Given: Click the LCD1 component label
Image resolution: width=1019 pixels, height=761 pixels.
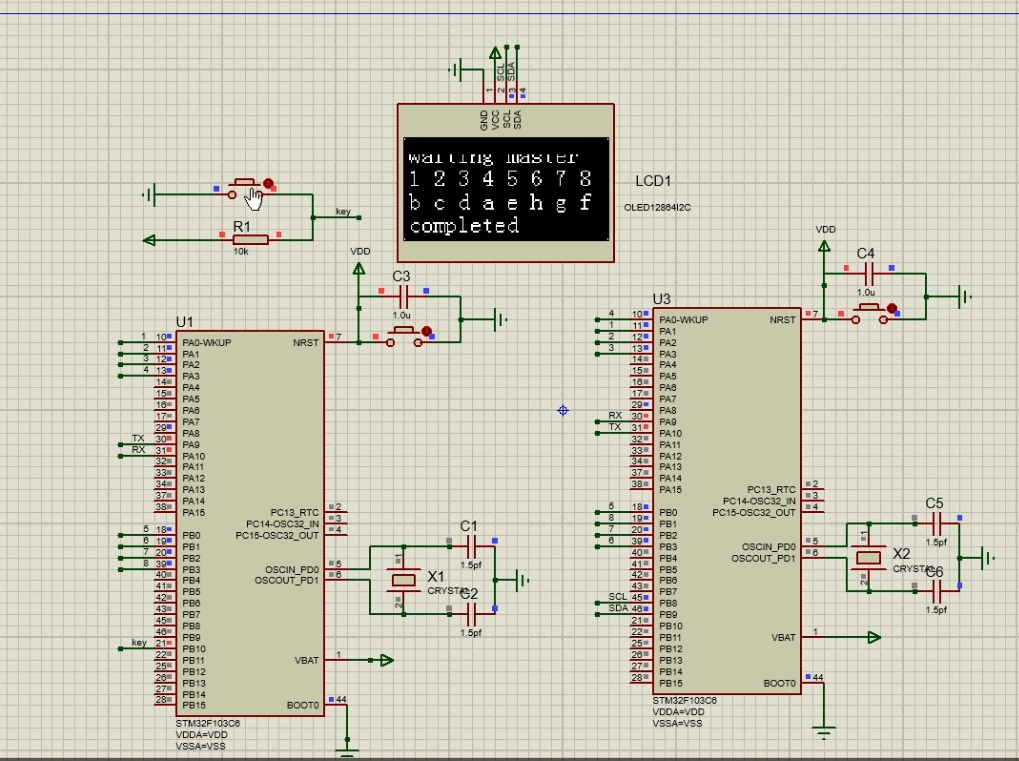Looking at the screenshot, I should pos(653,181).
